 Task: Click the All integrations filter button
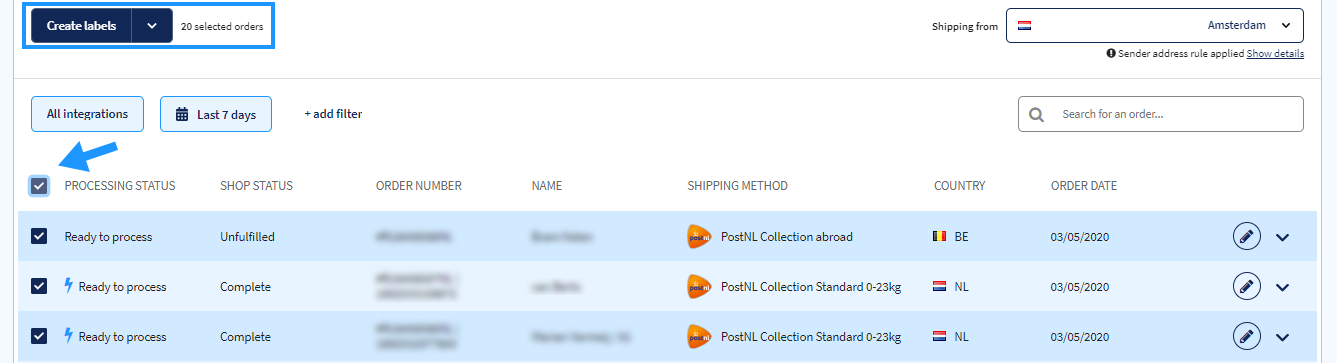coord(87,114)
